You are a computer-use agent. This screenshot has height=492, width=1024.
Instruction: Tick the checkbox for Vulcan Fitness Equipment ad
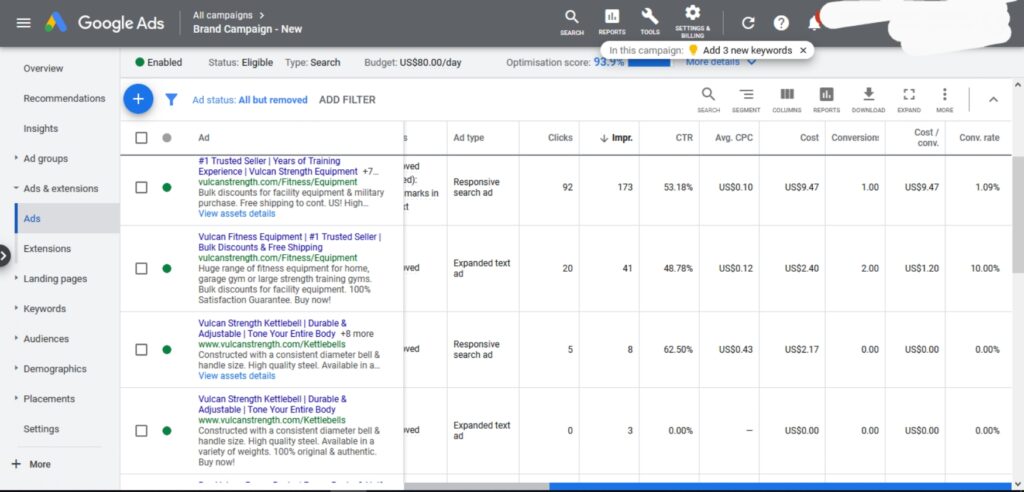coord(141,269)
